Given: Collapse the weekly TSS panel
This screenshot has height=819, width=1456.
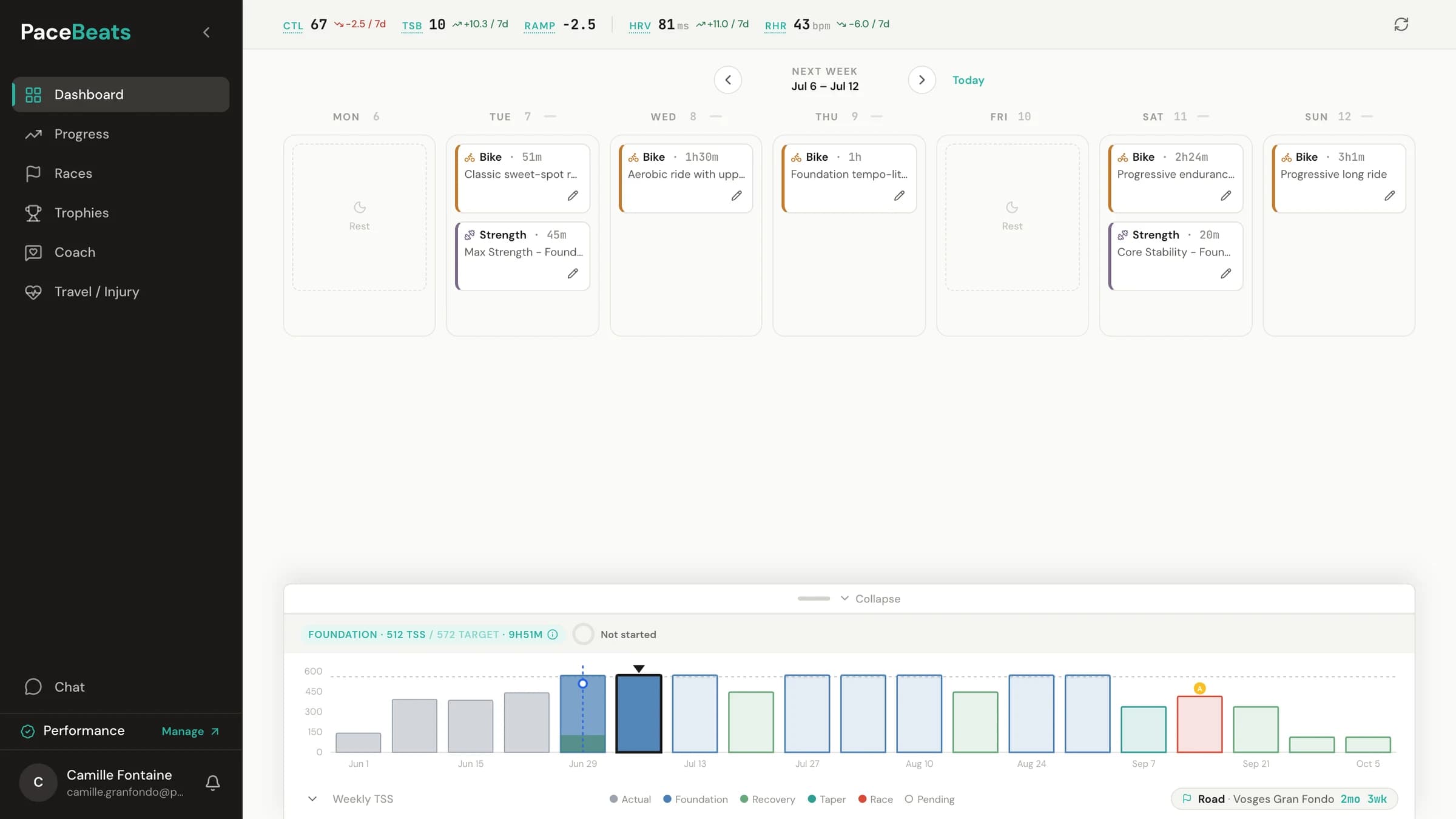Looking at the screenshot, I should 871,599.
